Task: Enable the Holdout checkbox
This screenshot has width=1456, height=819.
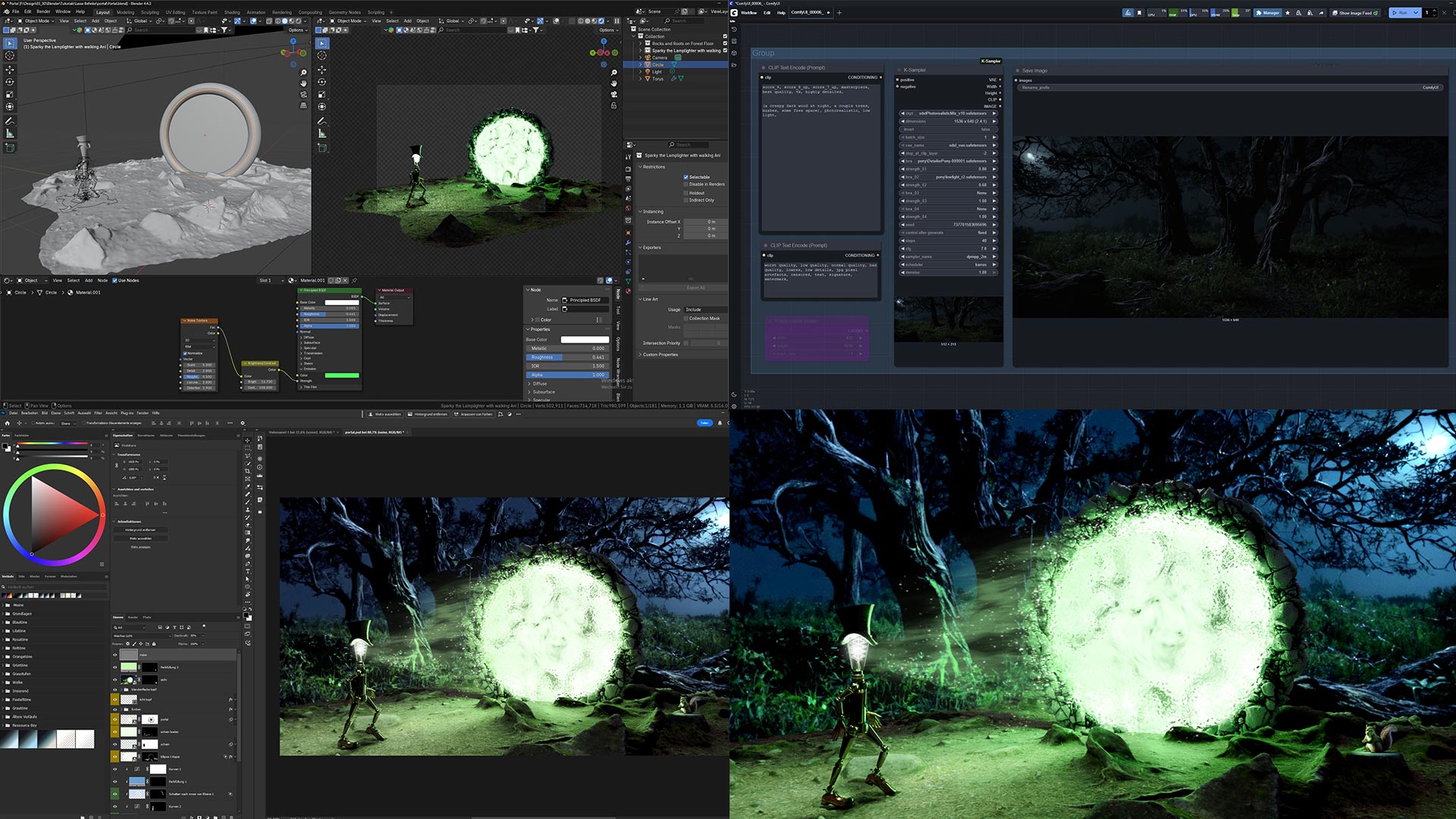Action: click(x=686, y=193)
